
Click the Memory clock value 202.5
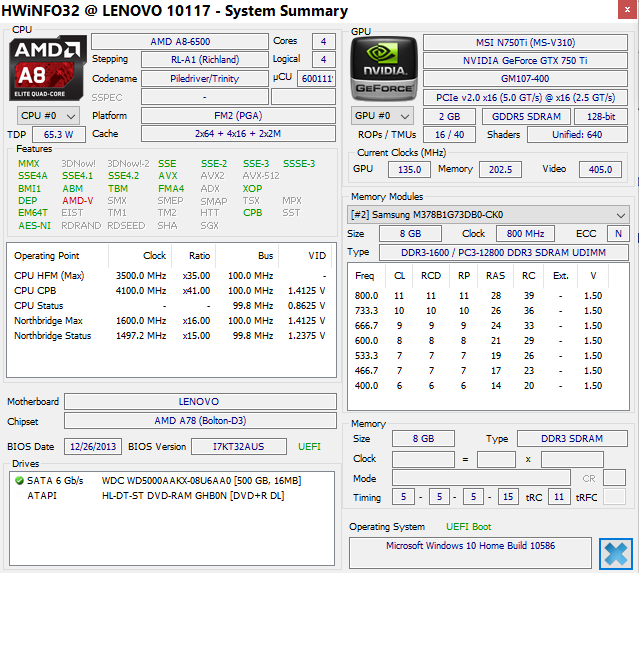pyautogui.click(x=500, y=170)
